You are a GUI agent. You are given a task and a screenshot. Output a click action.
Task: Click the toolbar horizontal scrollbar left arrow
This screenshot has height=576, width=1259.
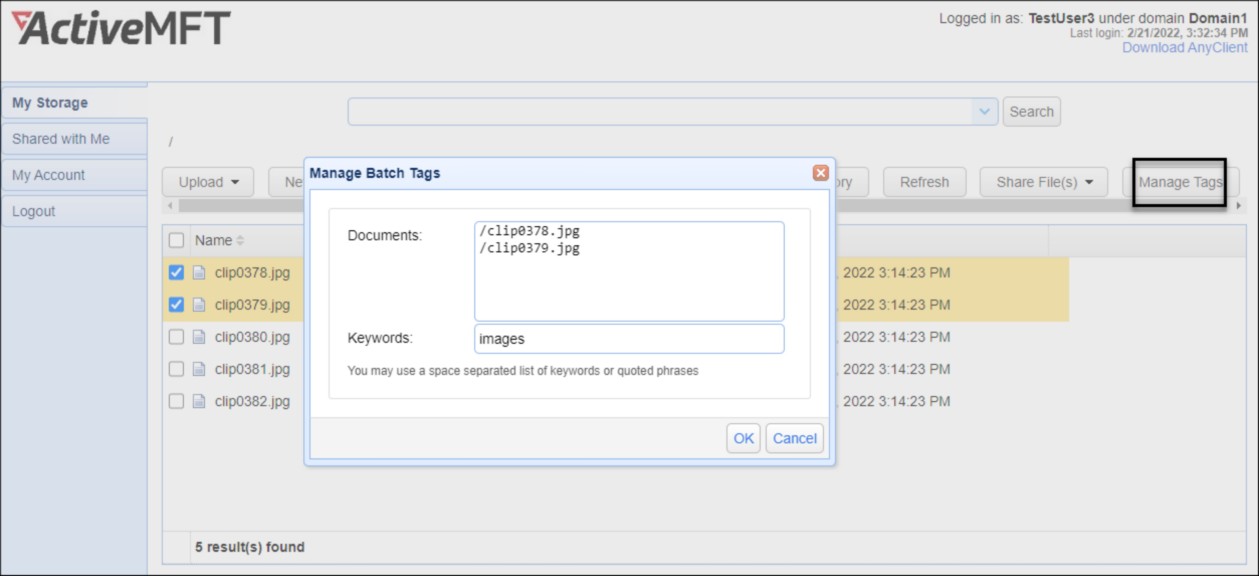pos(170,205)
